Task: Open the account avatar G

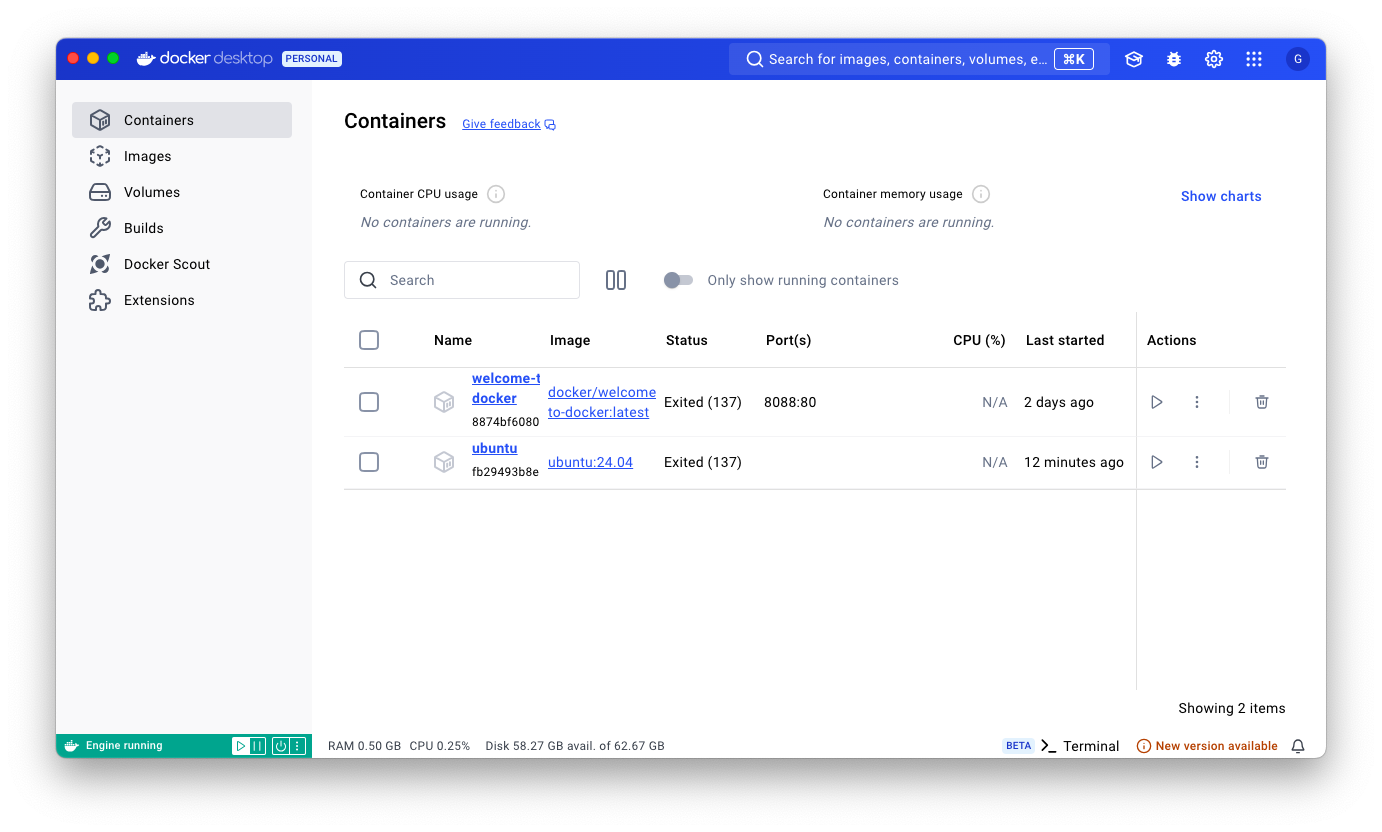Action: click(x=1298, y=59)
